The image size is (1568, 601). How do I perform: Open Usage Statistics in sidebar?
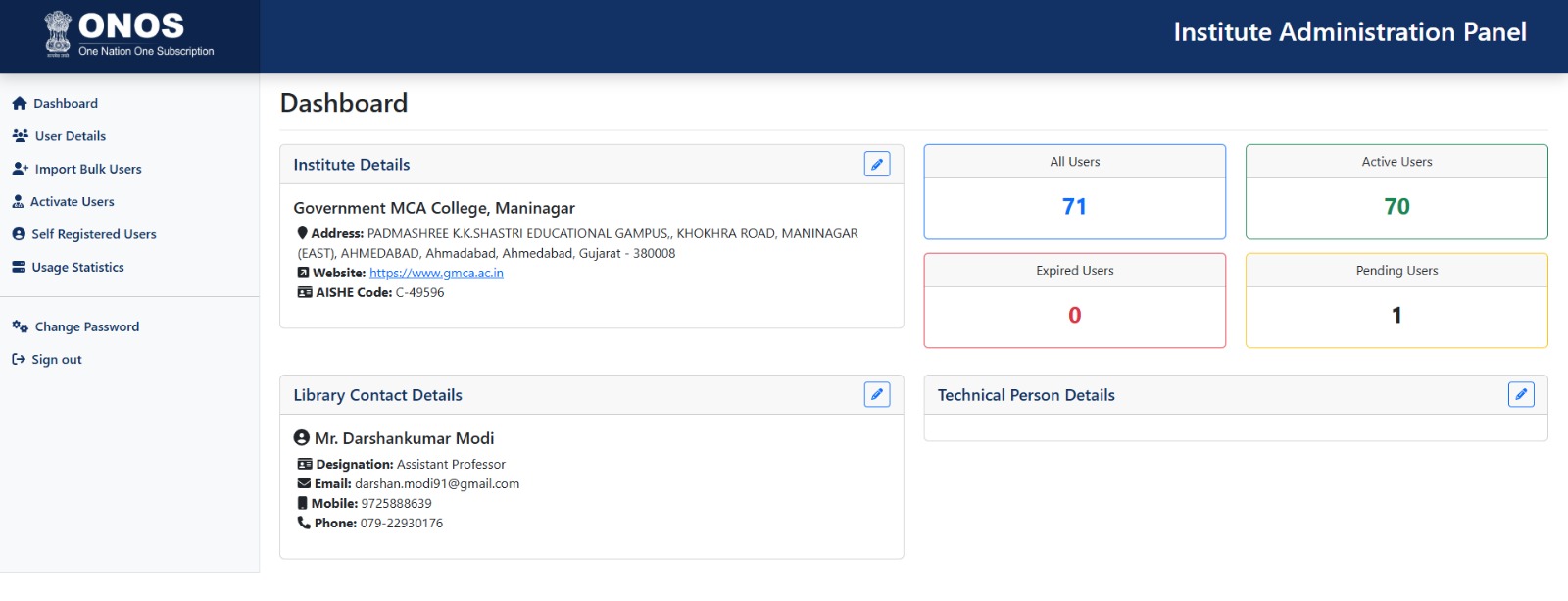pyautogui.click(x=77, y=268)
